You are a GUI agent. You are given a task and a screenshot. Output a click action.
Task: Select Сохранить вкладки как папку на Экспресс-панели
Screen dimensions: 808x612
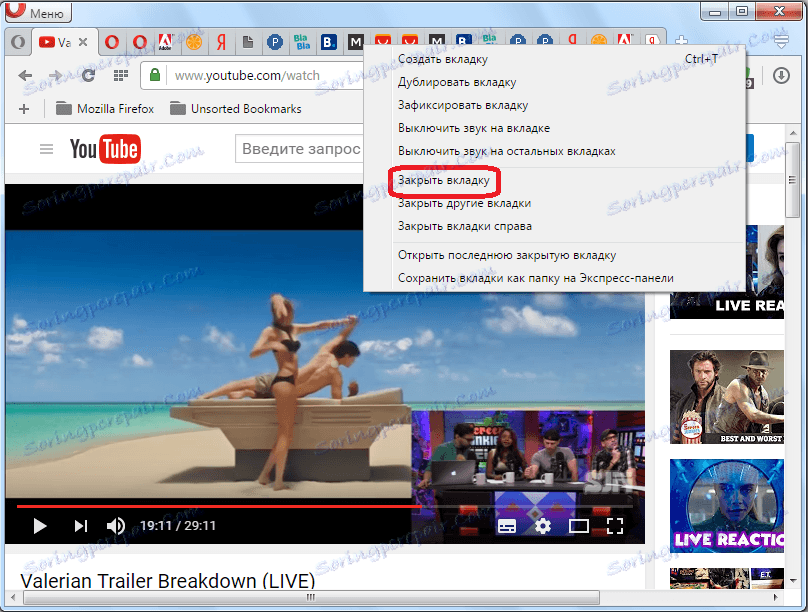point(554,278)
